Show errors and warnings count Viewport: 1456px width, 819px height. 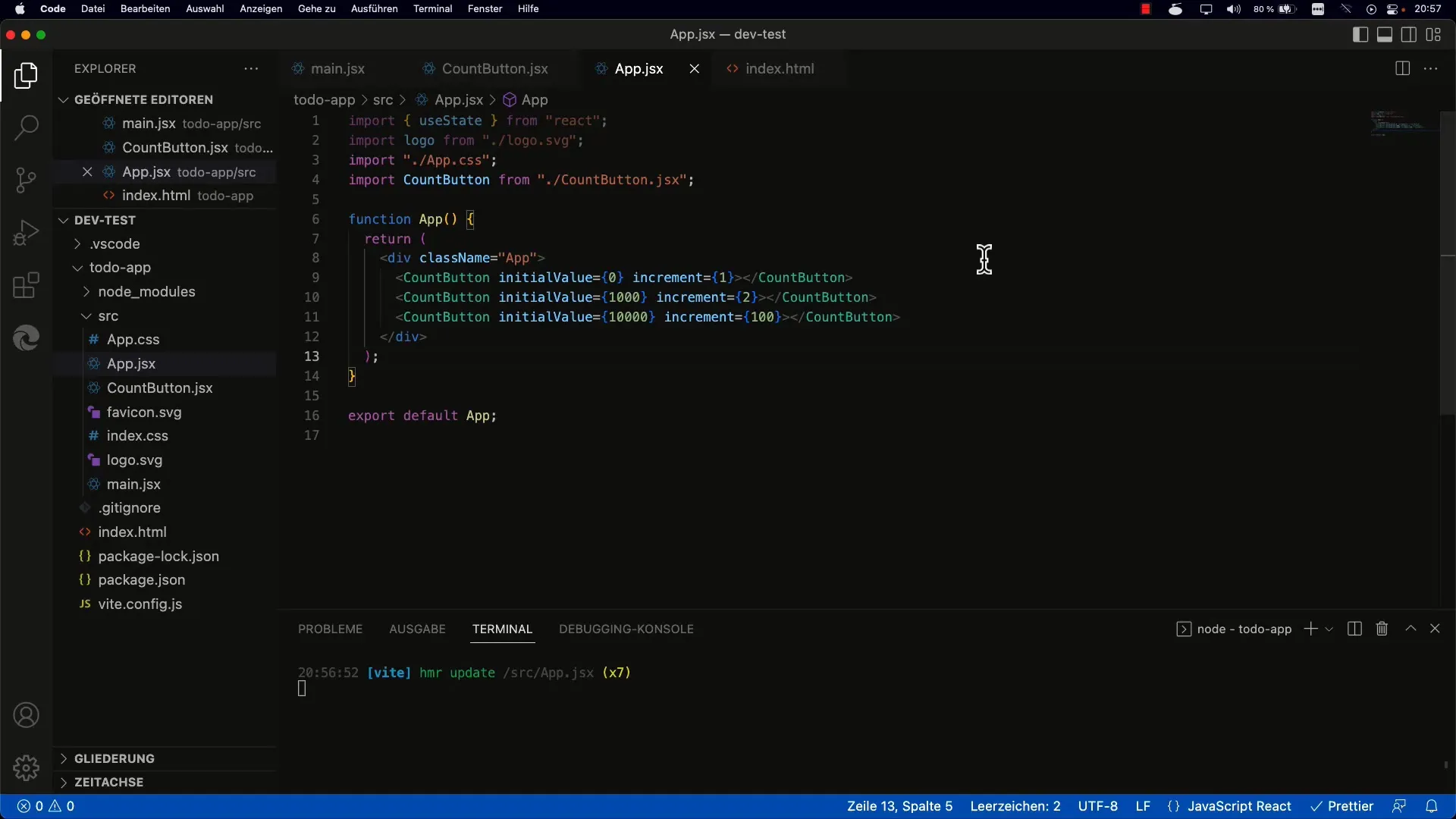coord(46,806)
